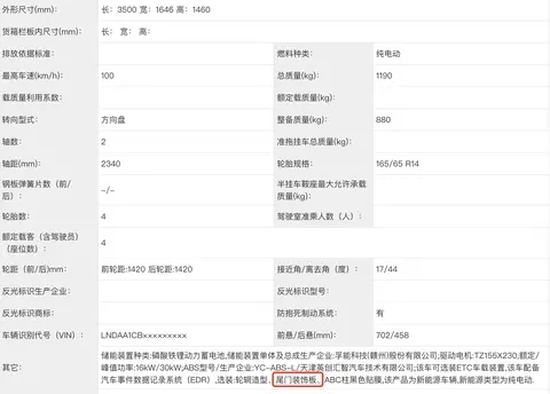Click the 额定载质量(kg) label
This screenshot has width=550, height=394.
[x=306, y=98]
